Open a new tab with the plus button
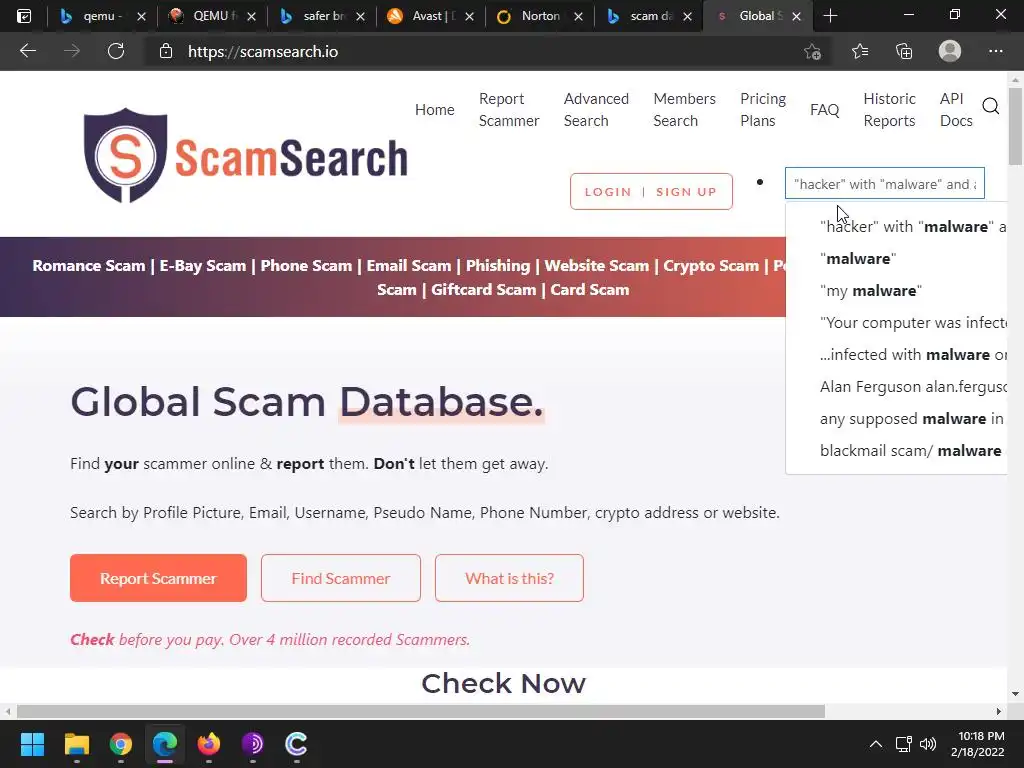This screenshot has height=768, width=1024. 830,16
